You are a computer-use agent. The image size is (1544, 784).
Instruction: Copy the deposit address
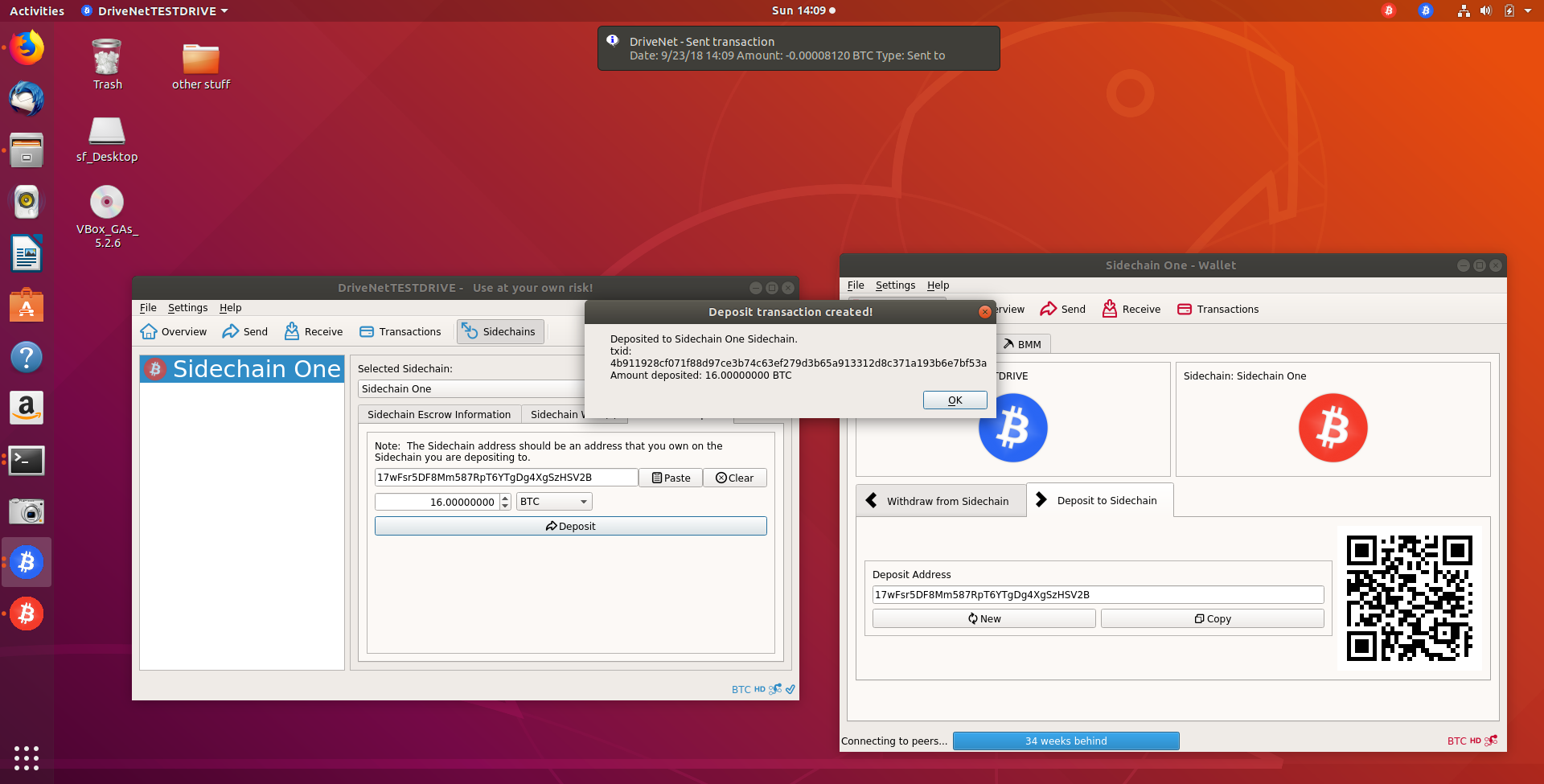(1213, 618)
